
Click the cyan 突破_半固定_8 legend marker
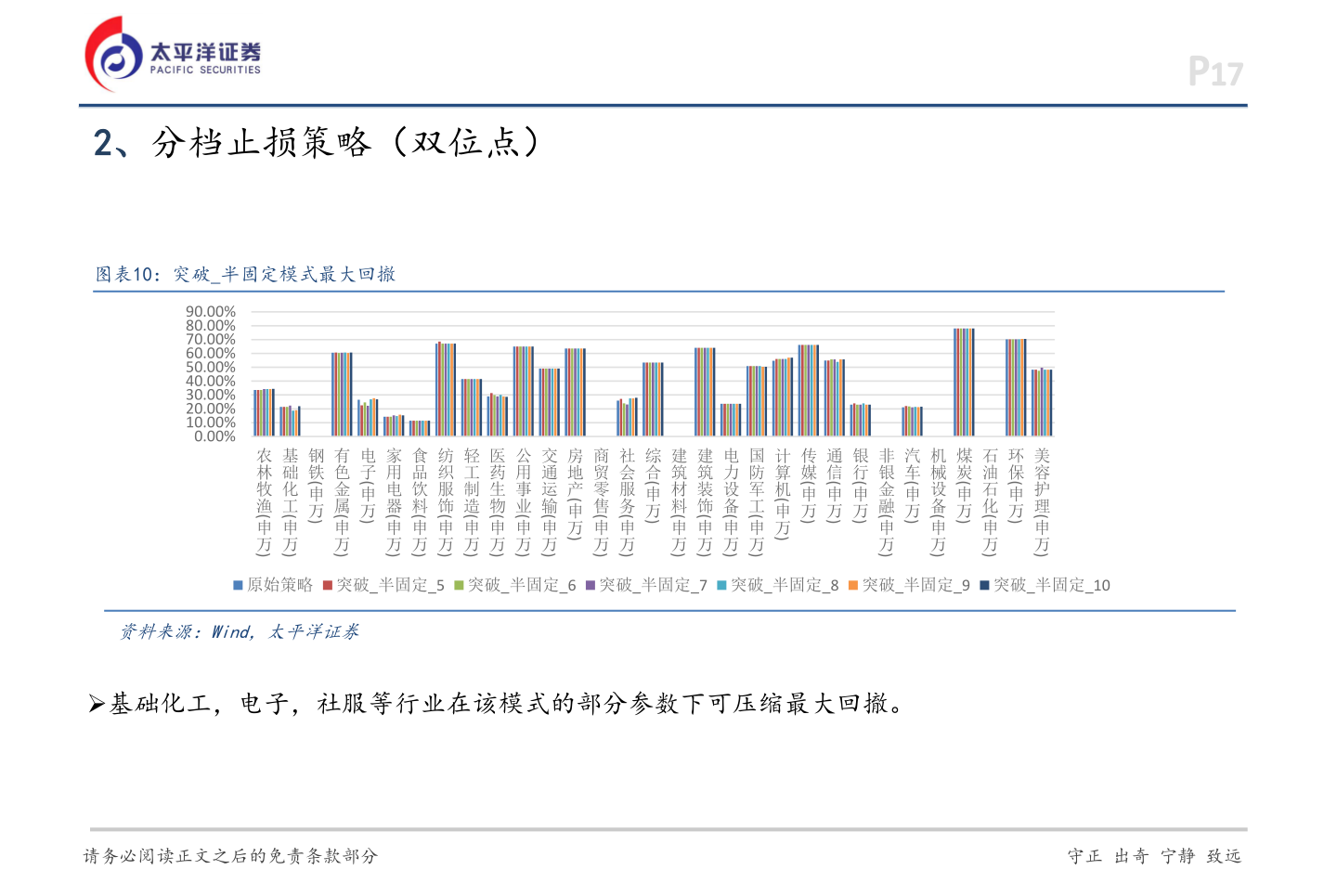click(x=721, y=585)
